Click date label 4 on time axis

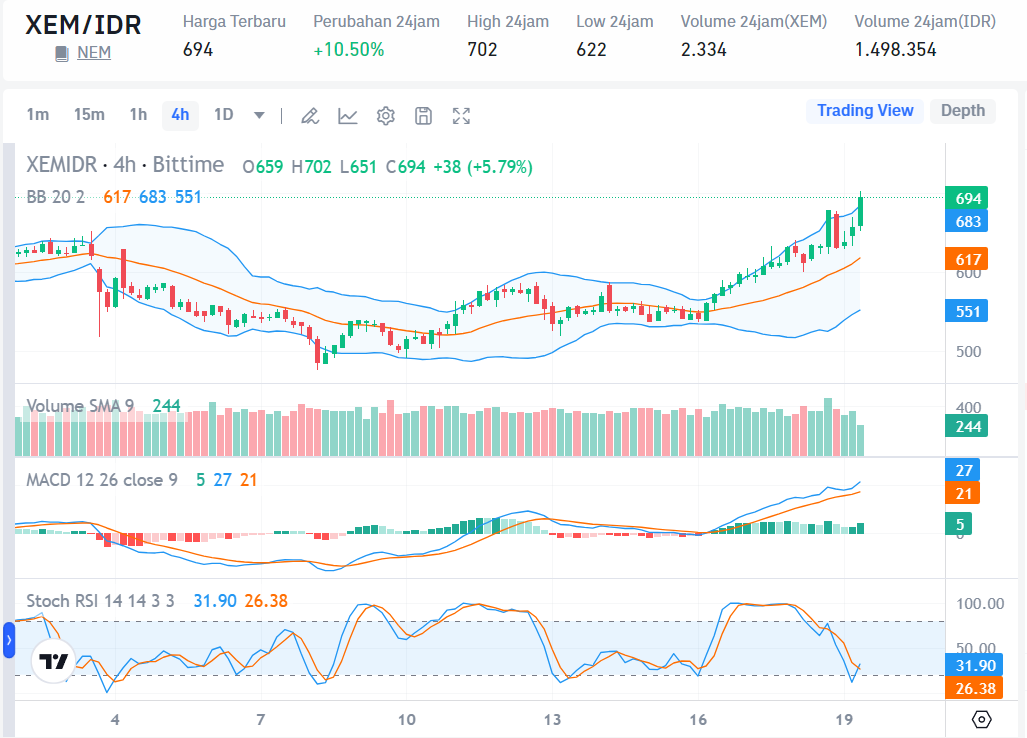pos(115,720)
